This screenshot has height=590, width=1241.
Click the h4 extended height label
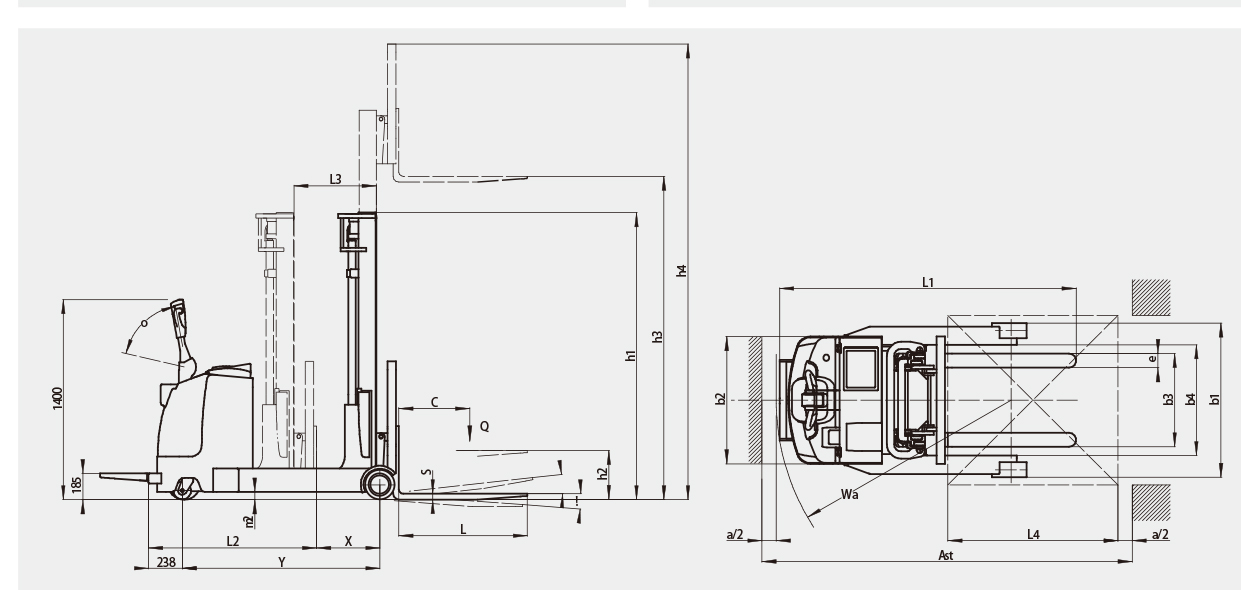pyautogui.click(x=682, y=270)
